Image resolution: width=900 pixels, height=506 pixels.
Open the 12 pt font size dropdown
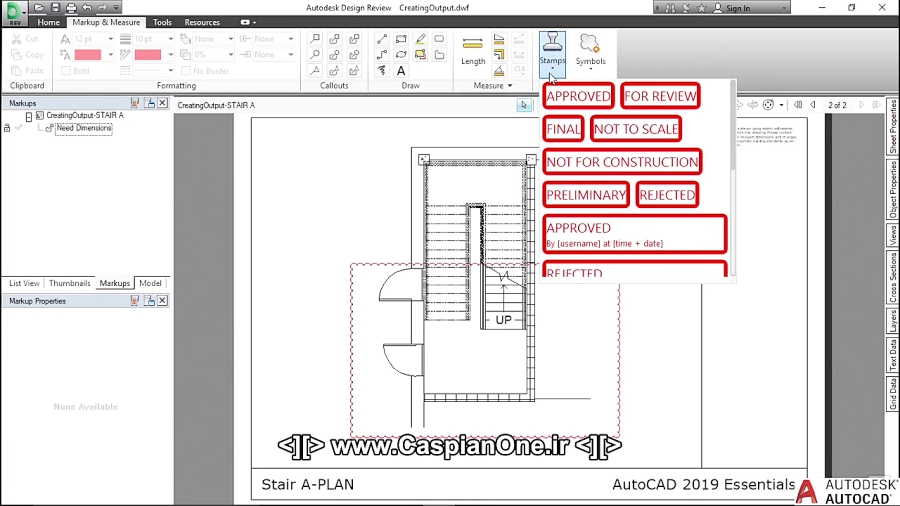point(110,39)
